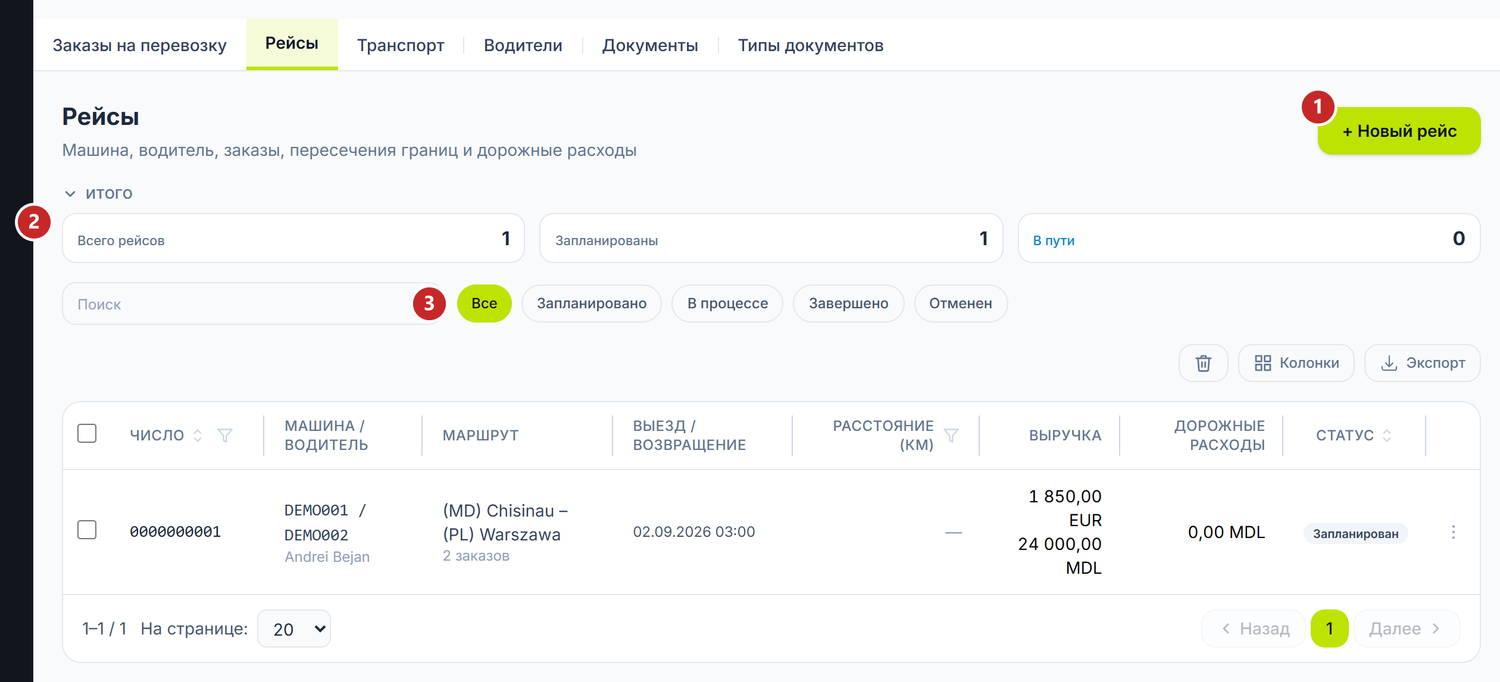Viewport: 1500px width, 682px height.
Task: Click the Назад pagination button
Action: click(x=1254, y=629)
